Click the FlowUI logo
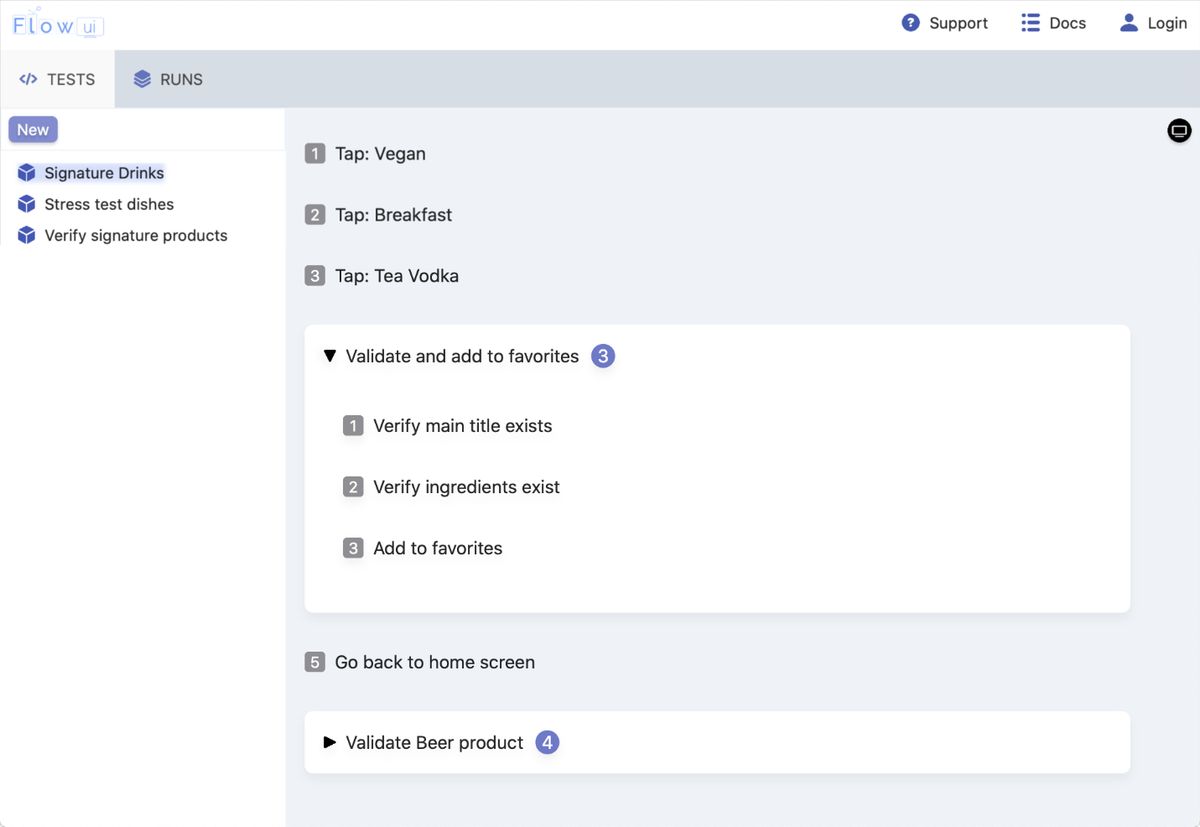The width and height of the screenshot is (1200, 827). (x=57, y=24)
